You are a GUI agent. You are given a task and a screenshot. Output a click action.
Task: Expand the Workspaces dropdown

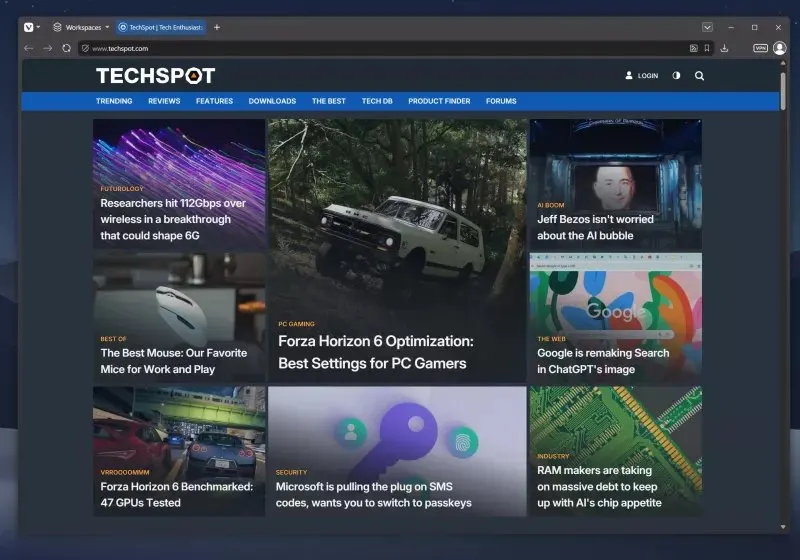[x=82, y=28]
